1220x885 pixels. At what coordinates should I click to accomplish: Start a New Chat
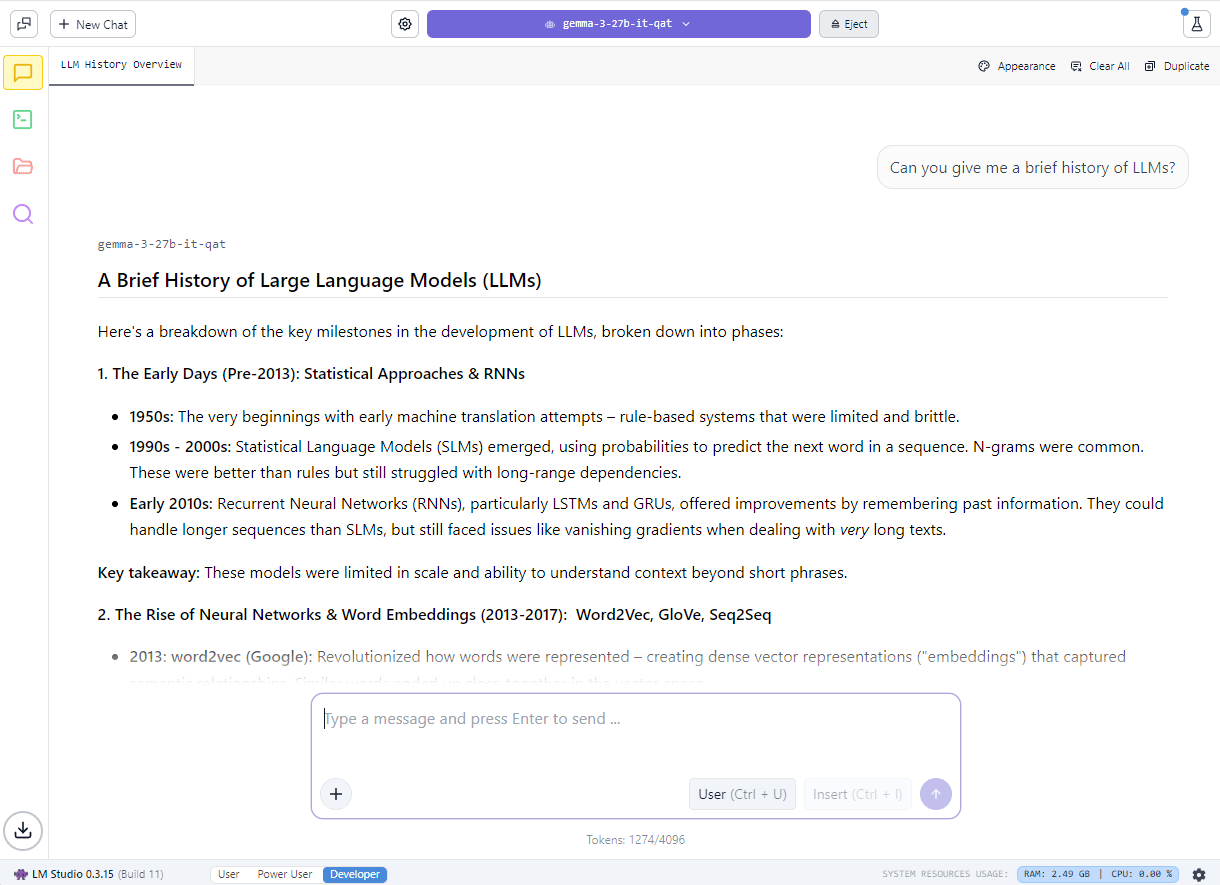click(x=93, y=24)
